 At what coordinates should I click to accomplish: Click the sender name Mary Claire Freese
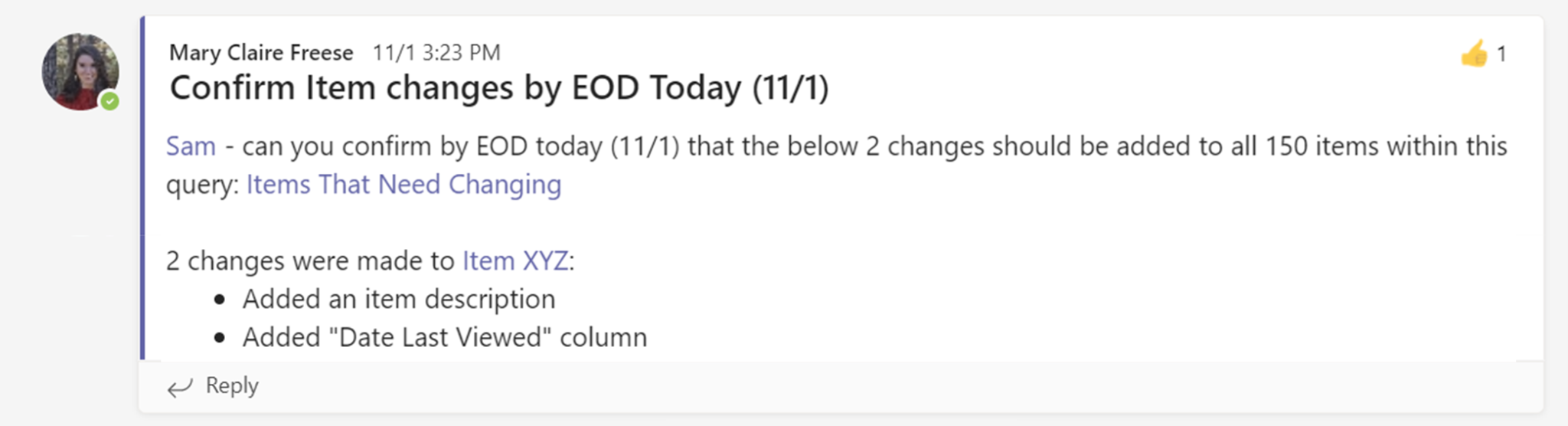point(261,53)
